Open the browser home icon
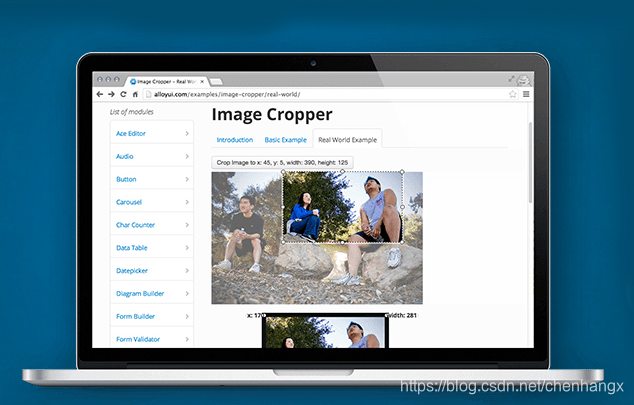The image size is (634, 405). click(135, 94)
